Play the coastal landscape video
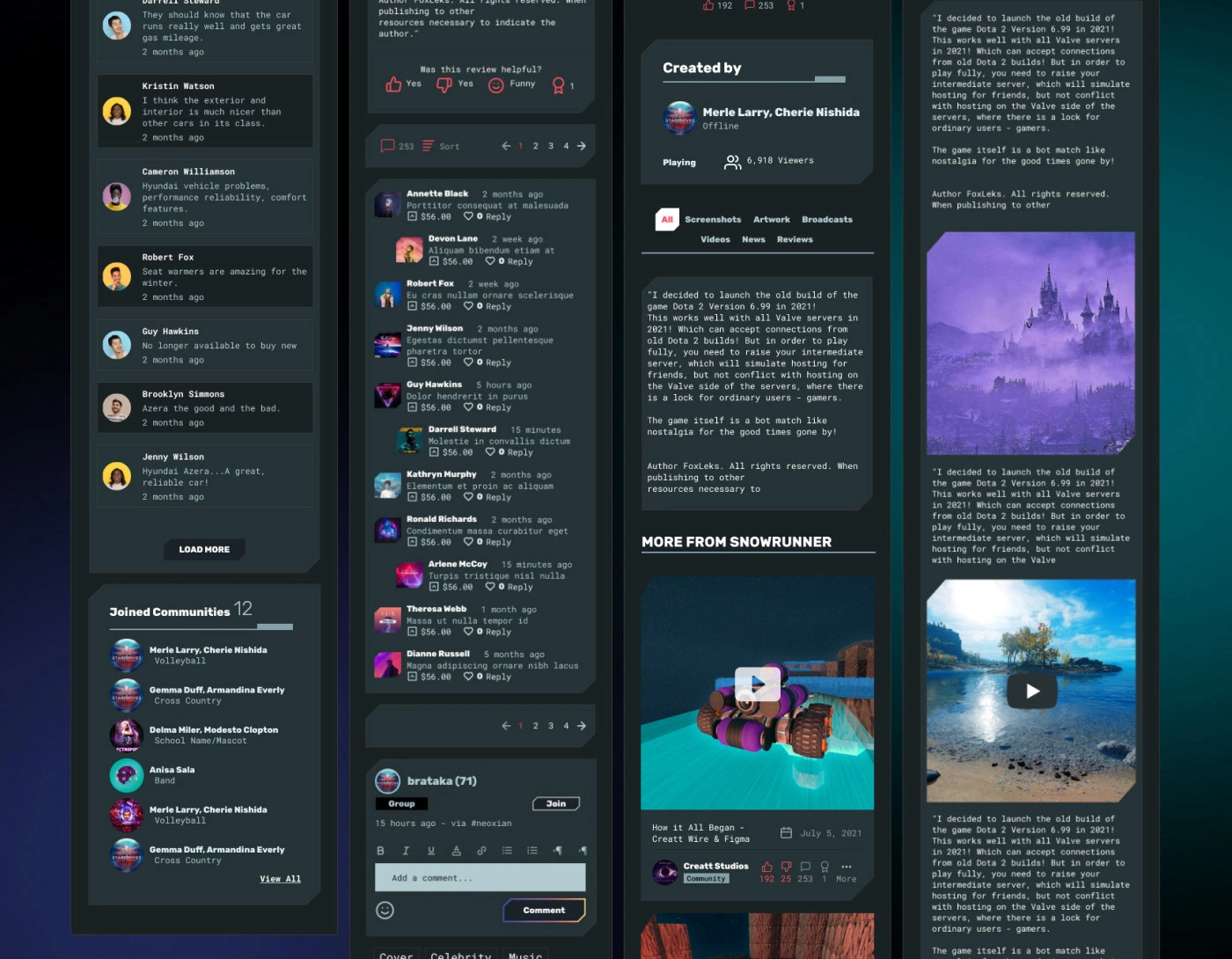Screen dimensions: 1232x959 pos(1031,691)
